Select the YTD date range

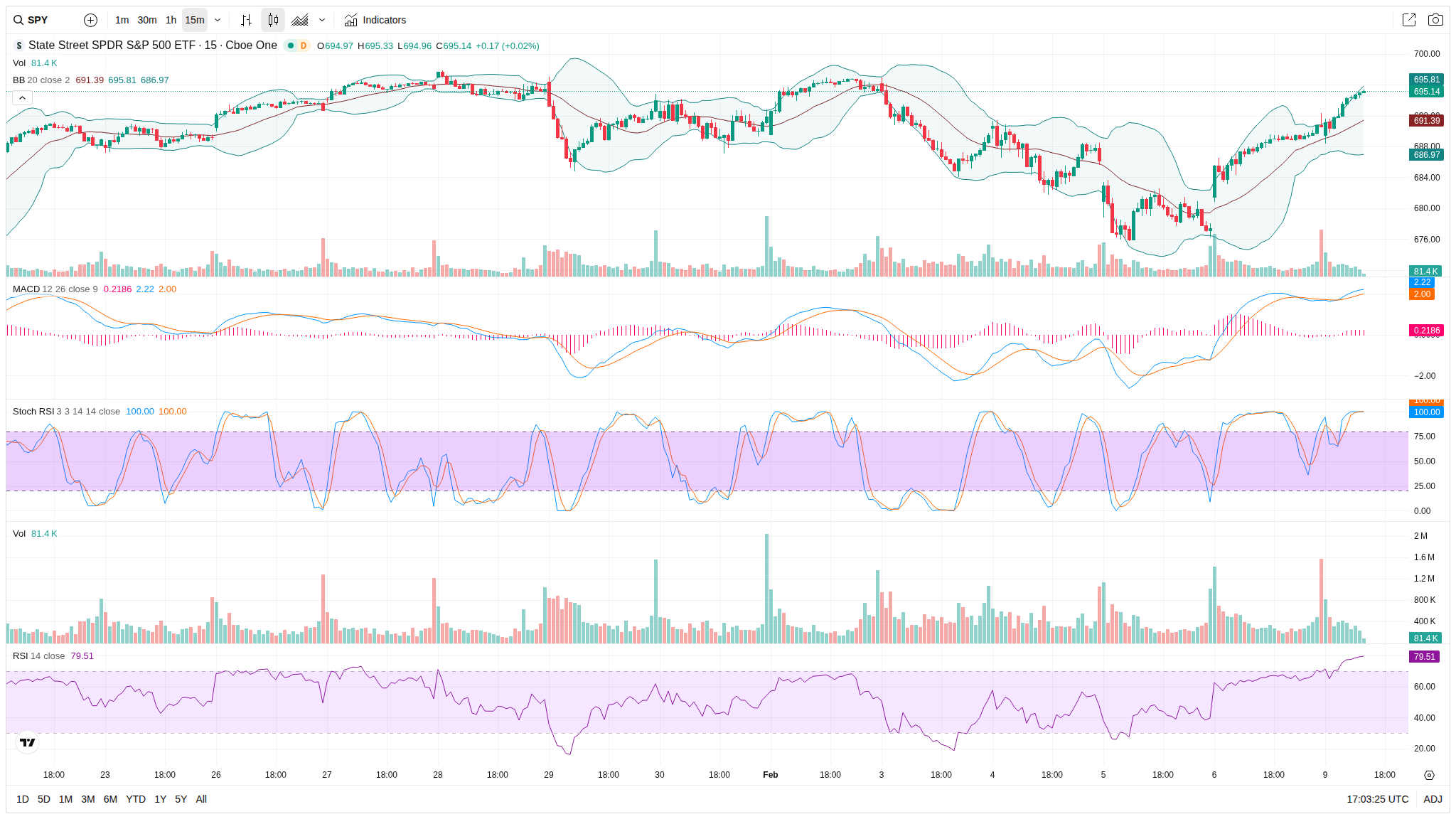click(135, 799)
